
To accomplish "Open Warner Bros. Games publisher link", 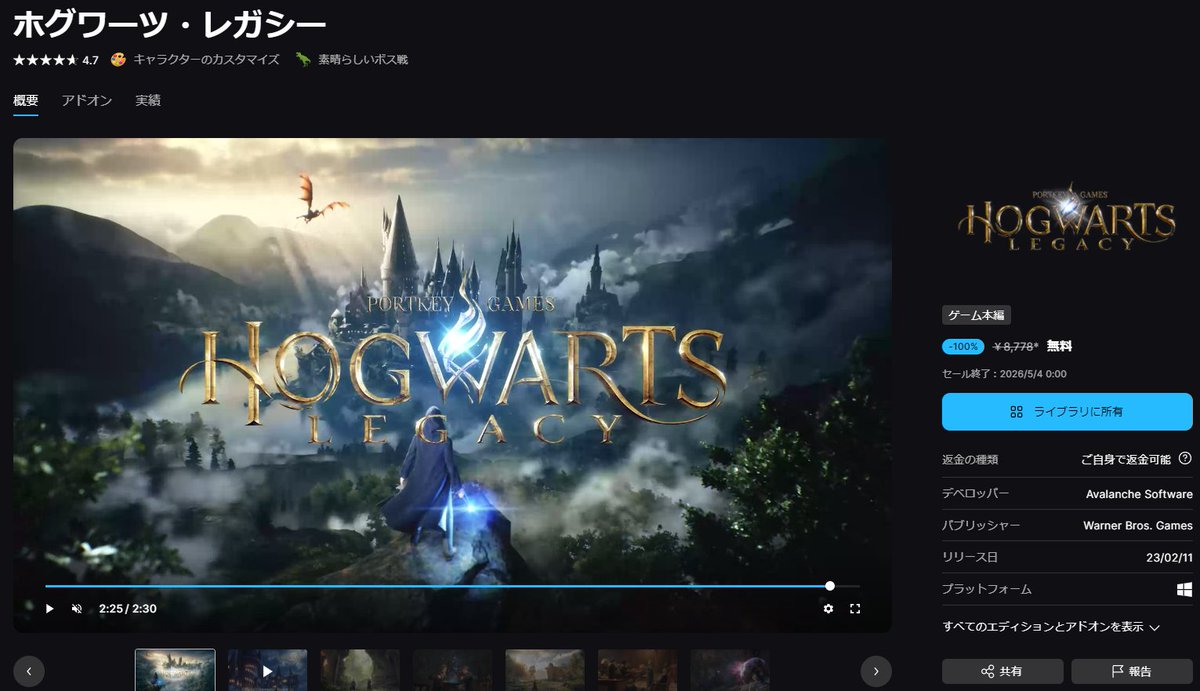I will click(1138, 526).
